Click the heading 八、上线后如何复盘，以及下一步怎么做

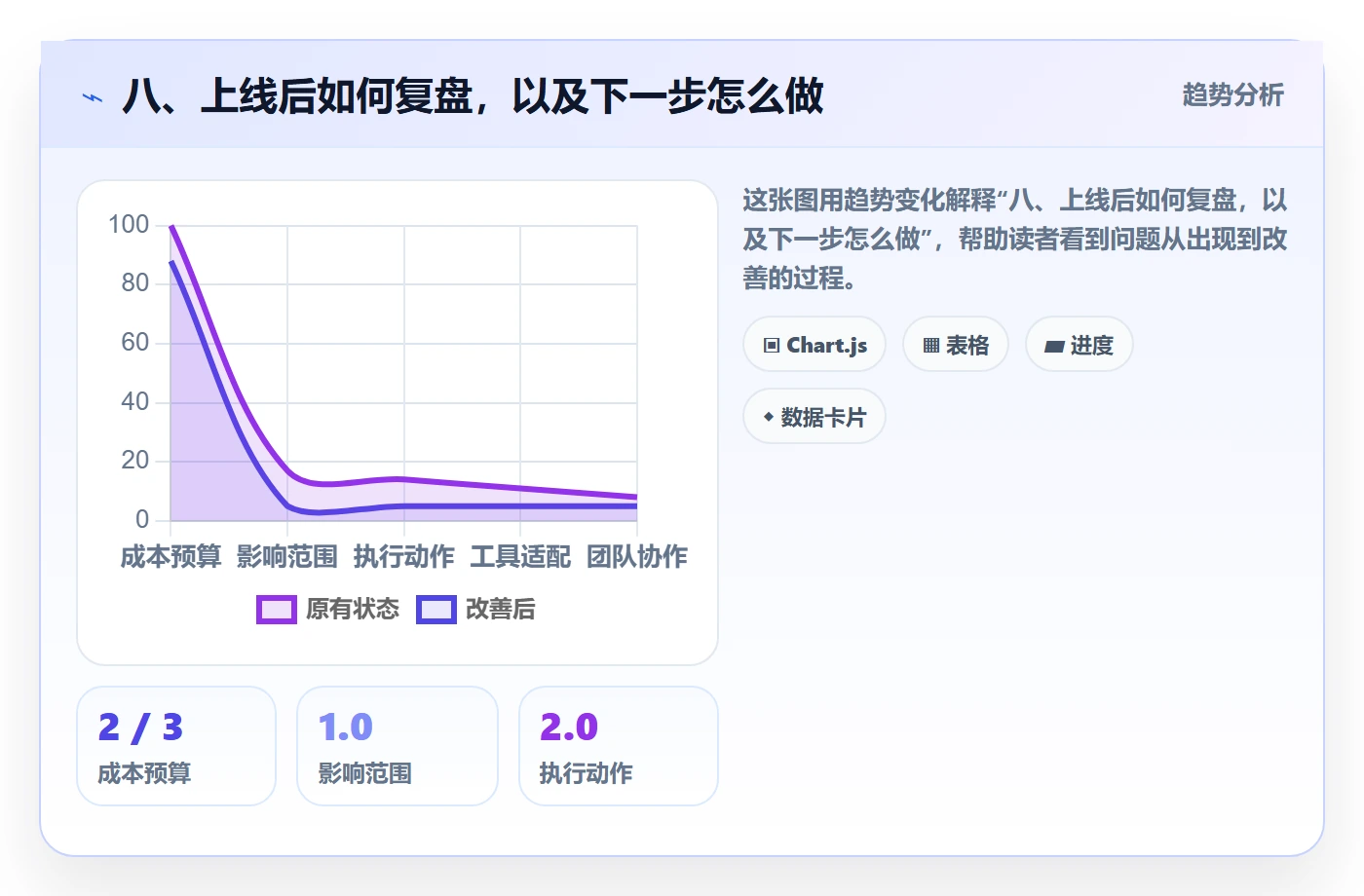pos(474,96)
